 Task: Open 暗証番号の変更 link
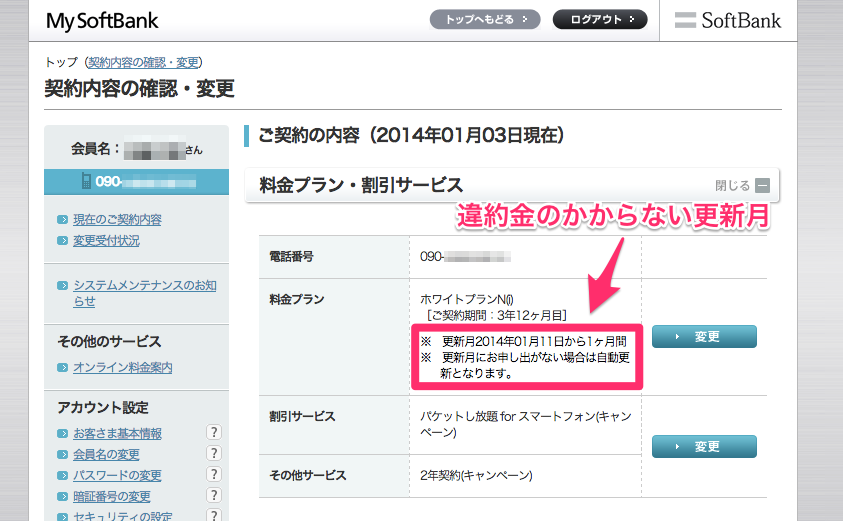point(112,496)
